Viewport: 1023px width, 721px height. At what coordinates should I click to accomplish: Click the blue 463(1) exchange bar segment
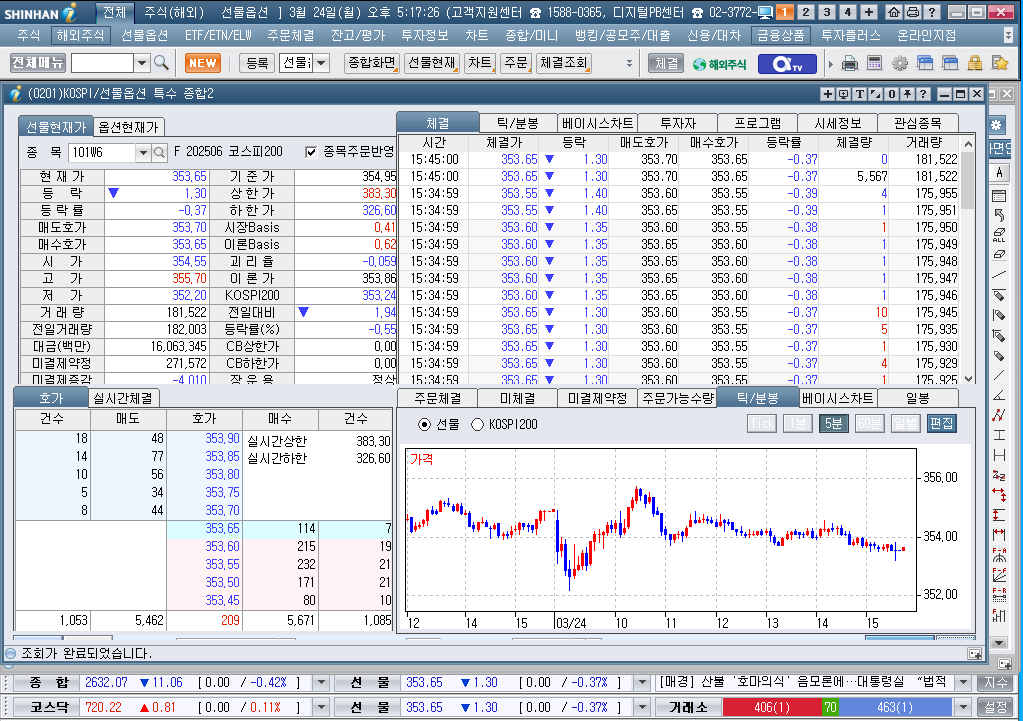pos(895,707)
